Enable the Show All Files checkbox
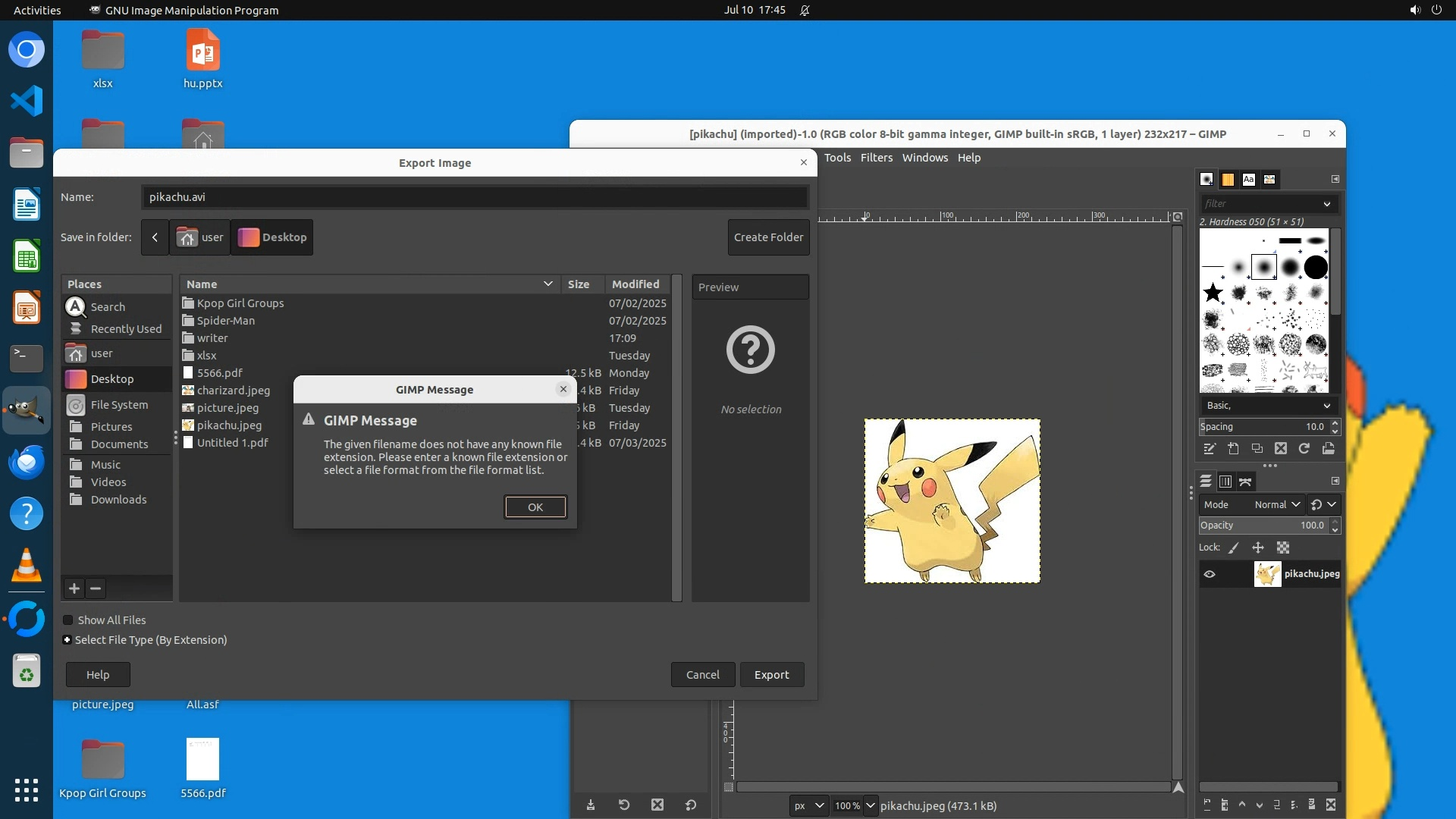 pos(68,620)
